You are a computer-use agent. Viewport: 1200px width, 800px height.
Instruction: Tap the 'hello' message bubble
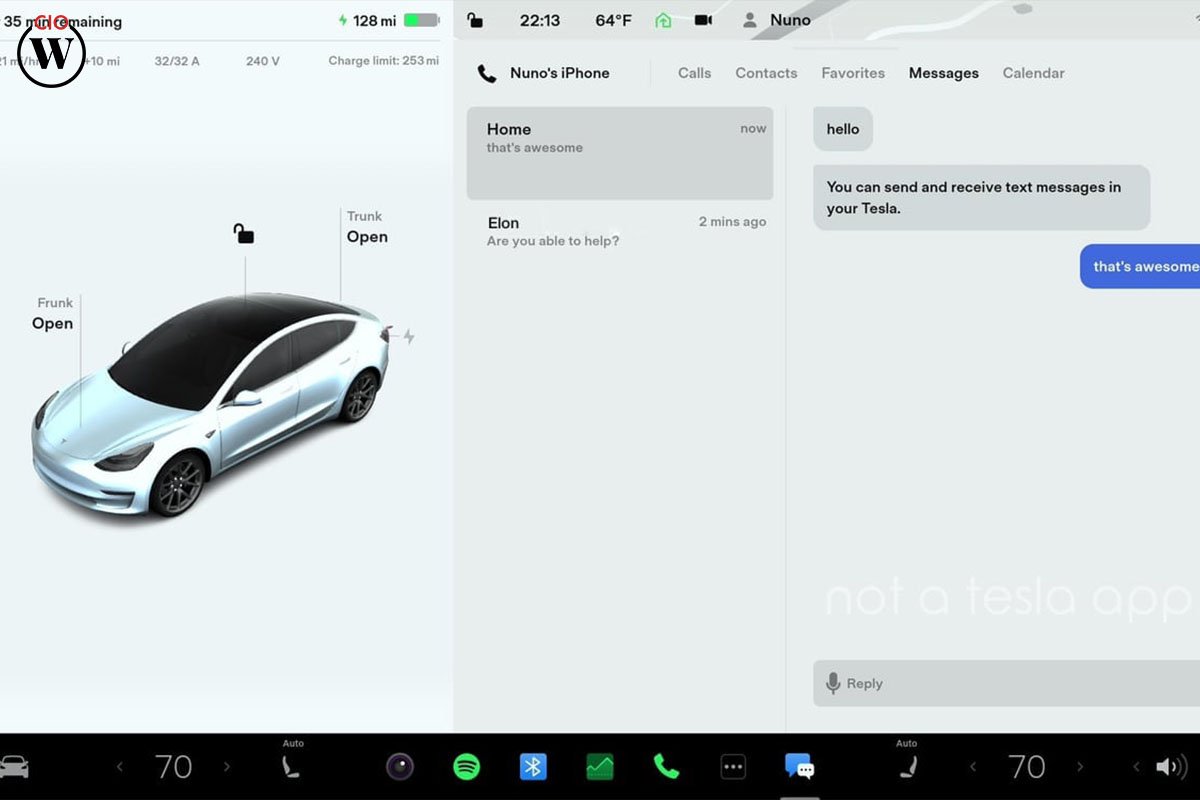[843, 129]
